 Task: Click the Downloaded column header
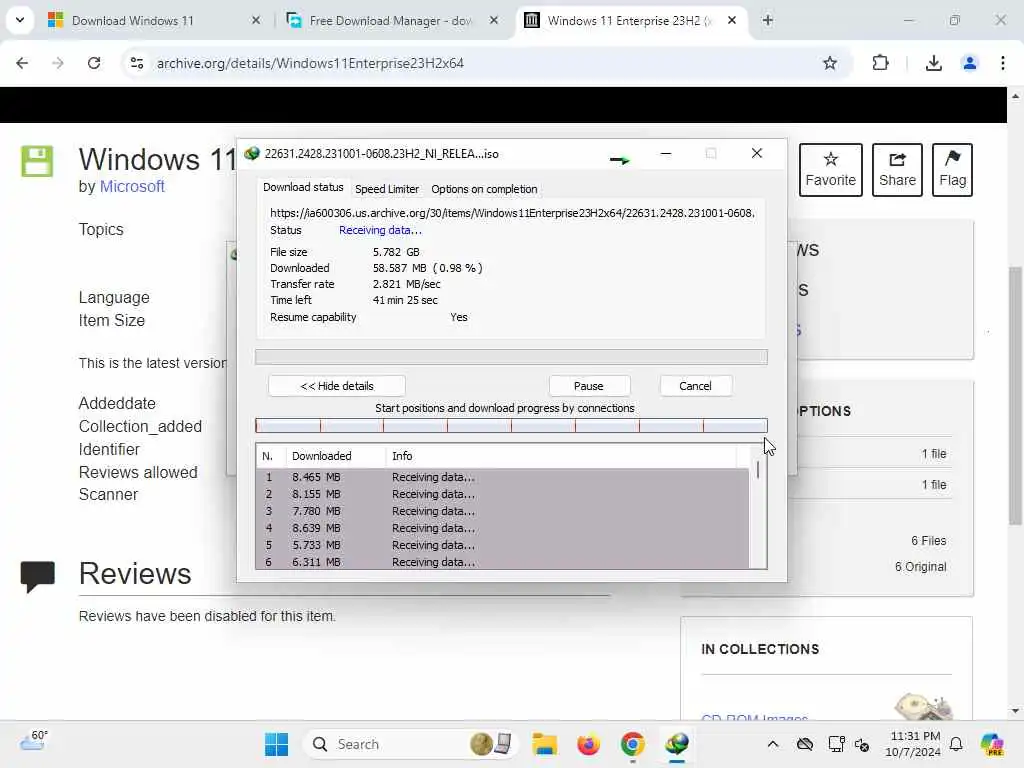click(x=336, y=456)
